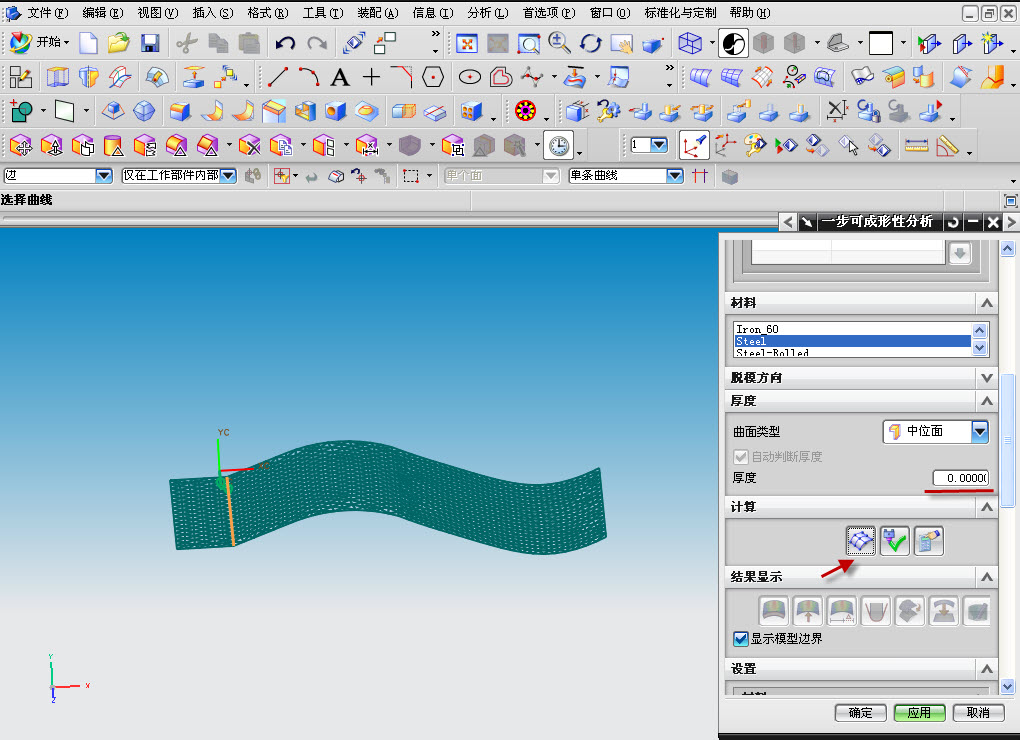Viewport: 1020px width, 740px height.
Task: Click material list scroll up arrow
Action: [980, 330]
